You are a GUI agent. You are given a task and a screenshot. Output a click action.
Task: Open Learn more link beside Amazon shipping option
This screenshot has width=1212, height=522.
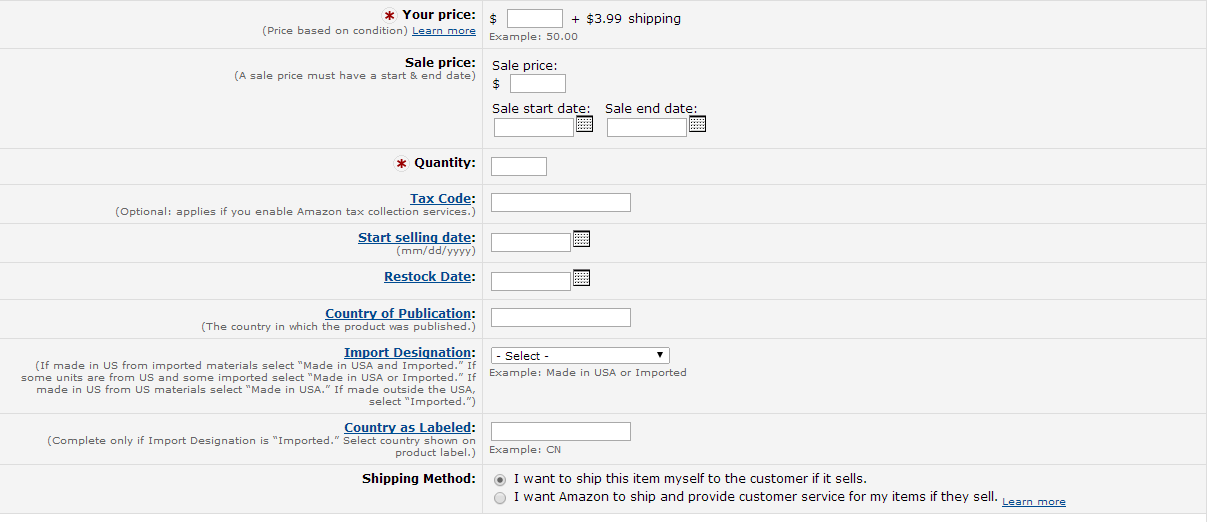(x=1033, y=502)
